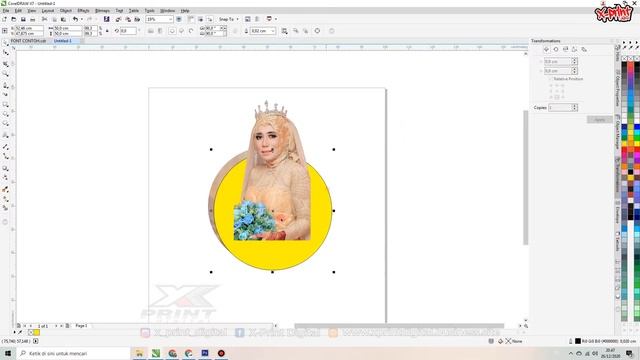Click the full-screen preview icon
The height and width of the screenshot is (360, 640).
pos(179,19)
